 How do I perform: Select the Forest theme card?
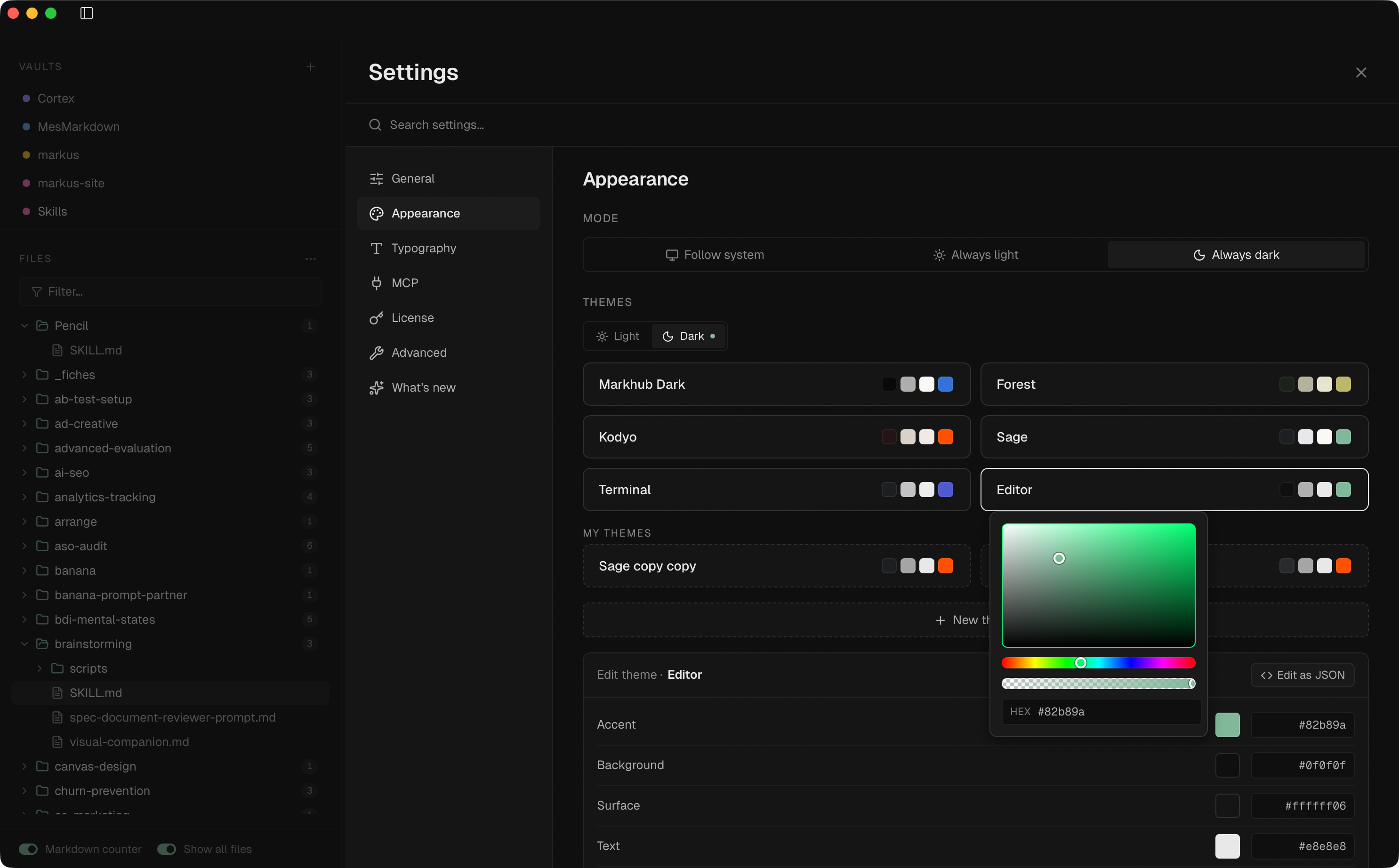1174,384
